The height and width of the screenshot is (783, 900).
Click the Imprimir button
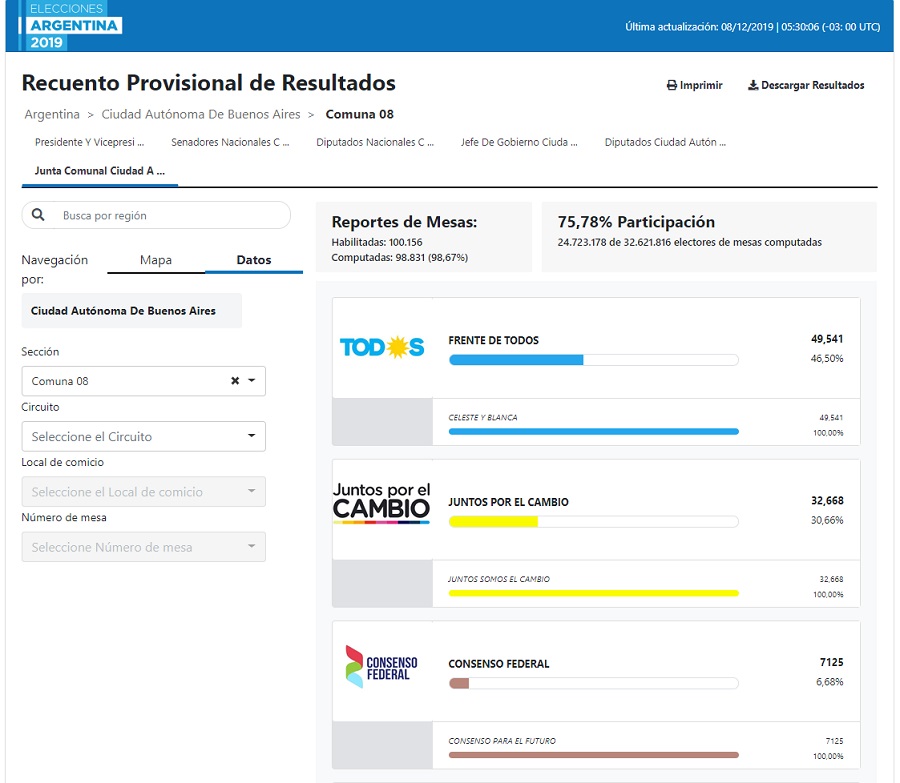coord(695,86)
